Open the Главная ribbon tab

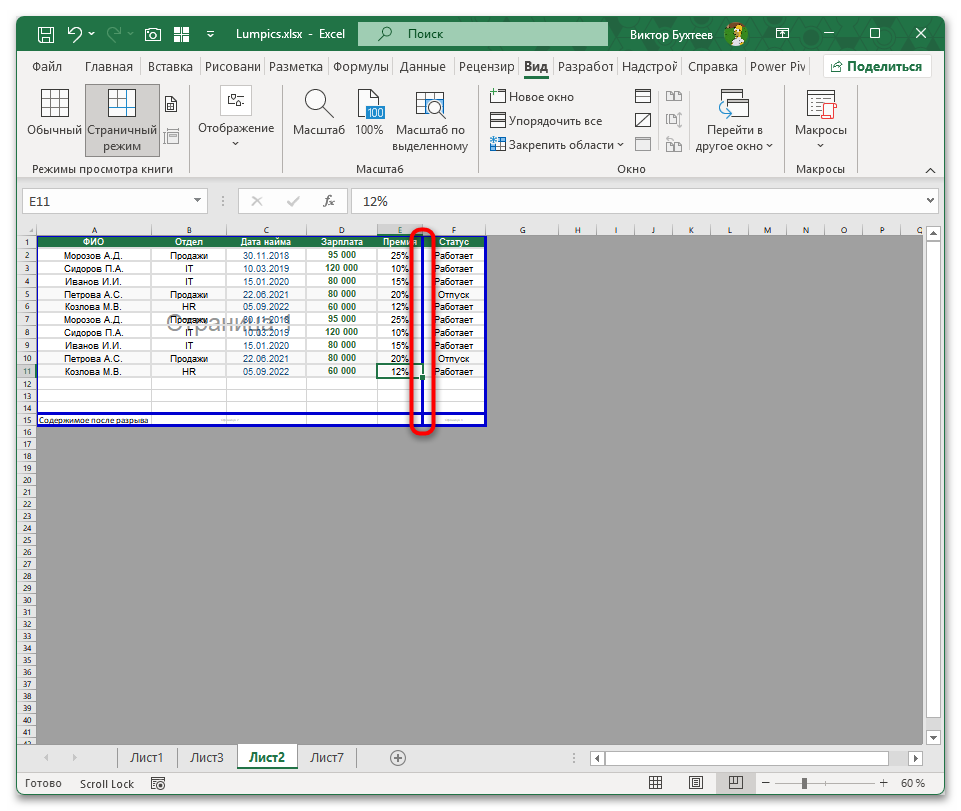pos(109,67)
